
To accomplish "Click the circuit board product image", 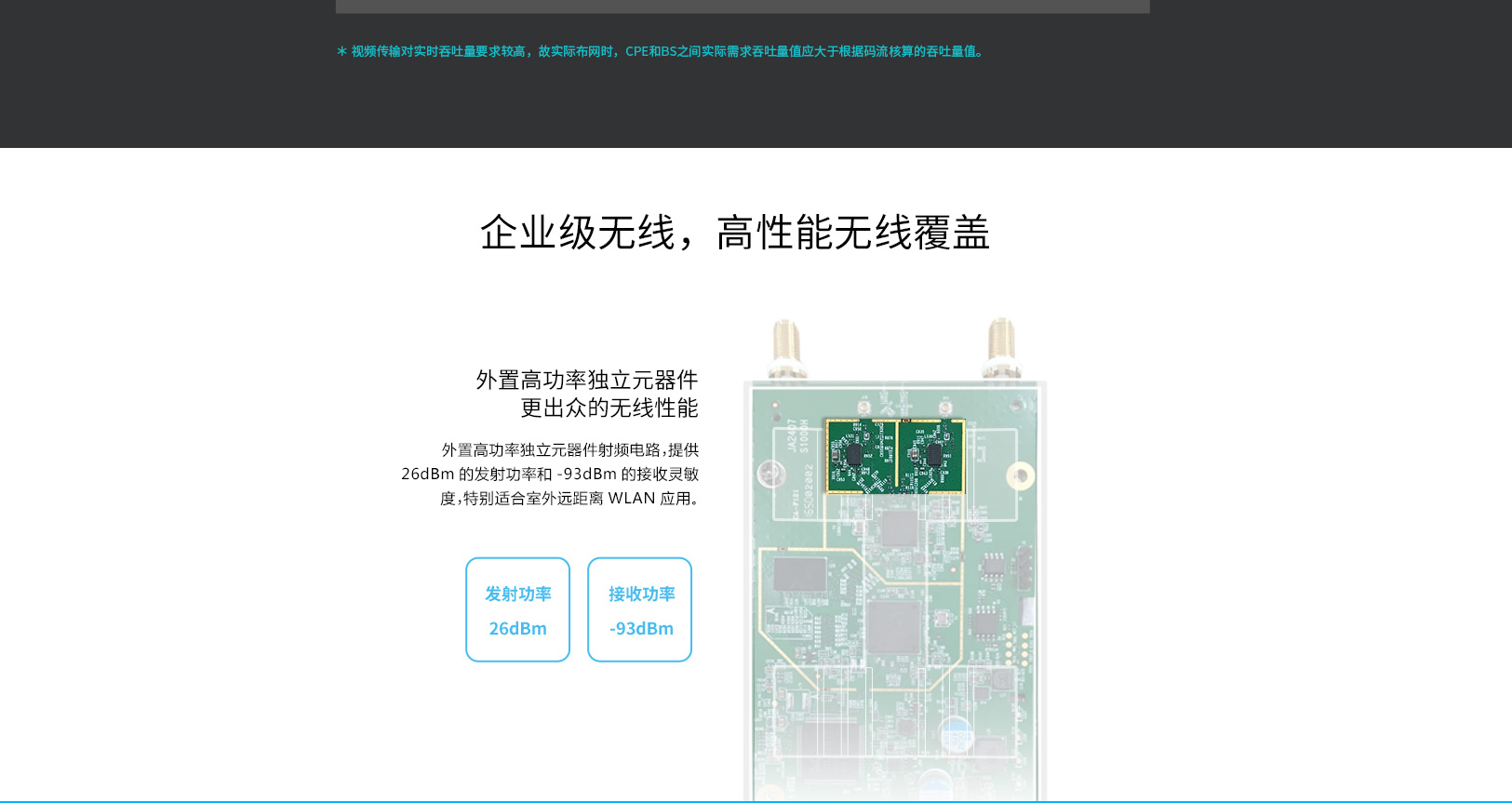I will tap(895, 558).
